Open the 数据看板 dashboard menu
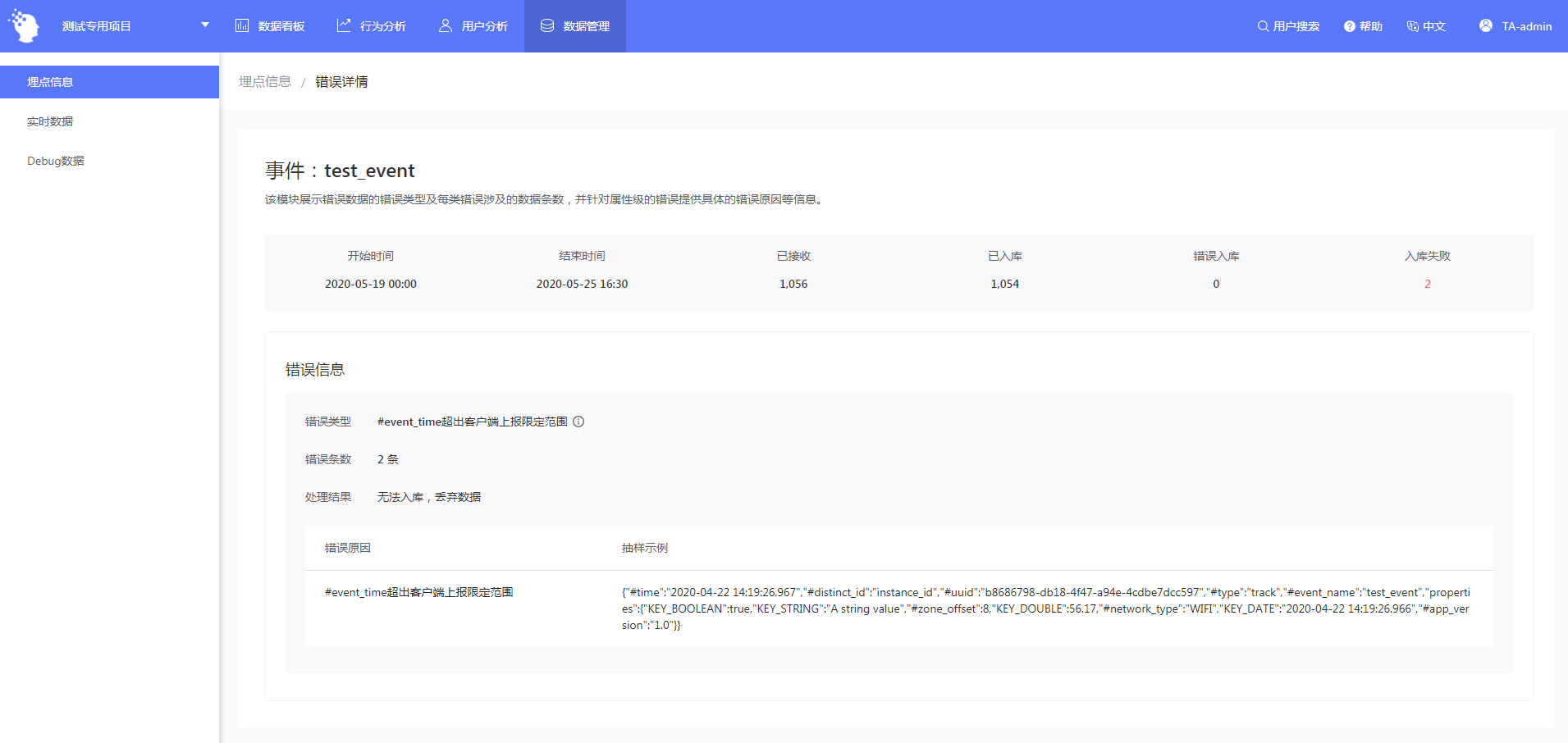The width and height of the screenshot is (1568, 743). tap(270, 26)
